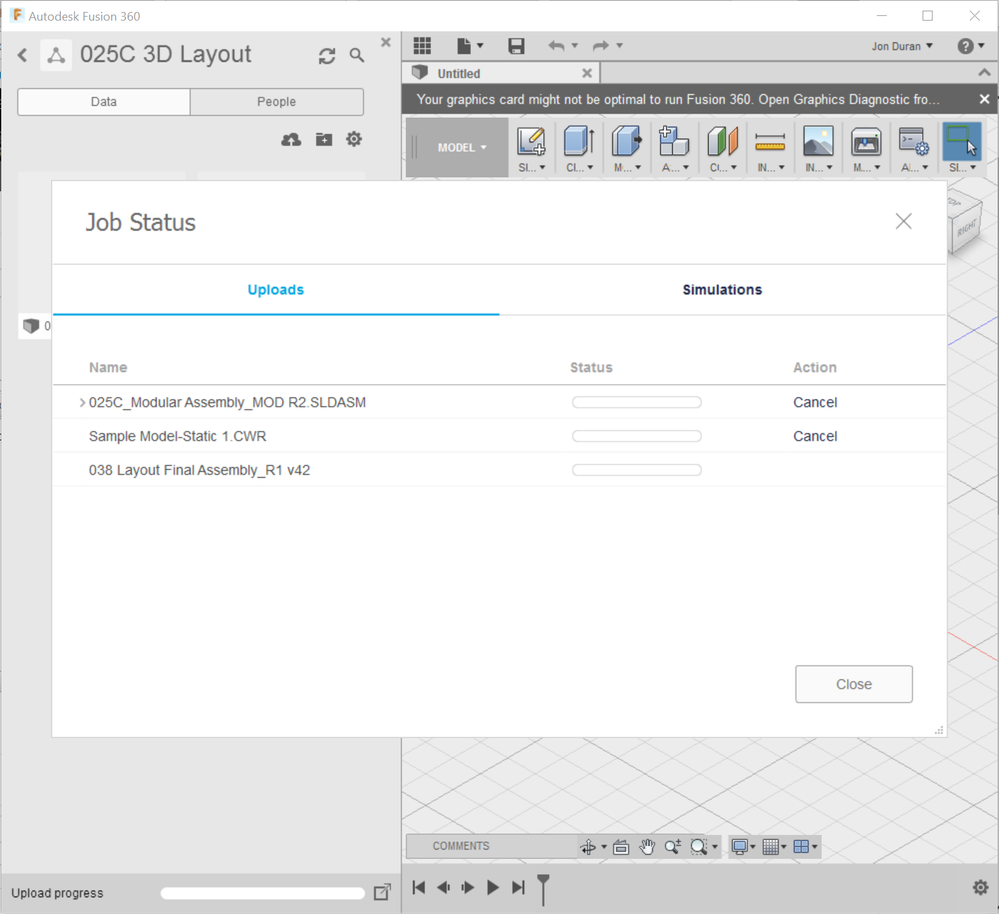Switch to the Uploads tab
This screenshot has height=914, width=999.
pos(276,290)
